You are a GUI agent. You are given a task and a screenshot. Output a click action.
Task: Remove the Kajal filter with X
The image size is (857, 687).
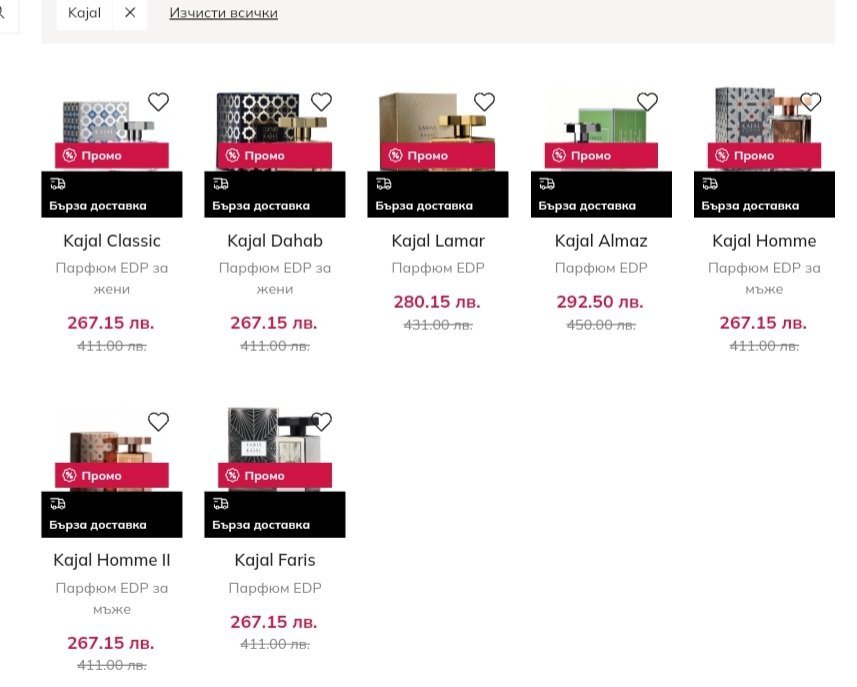coord(130,13)
